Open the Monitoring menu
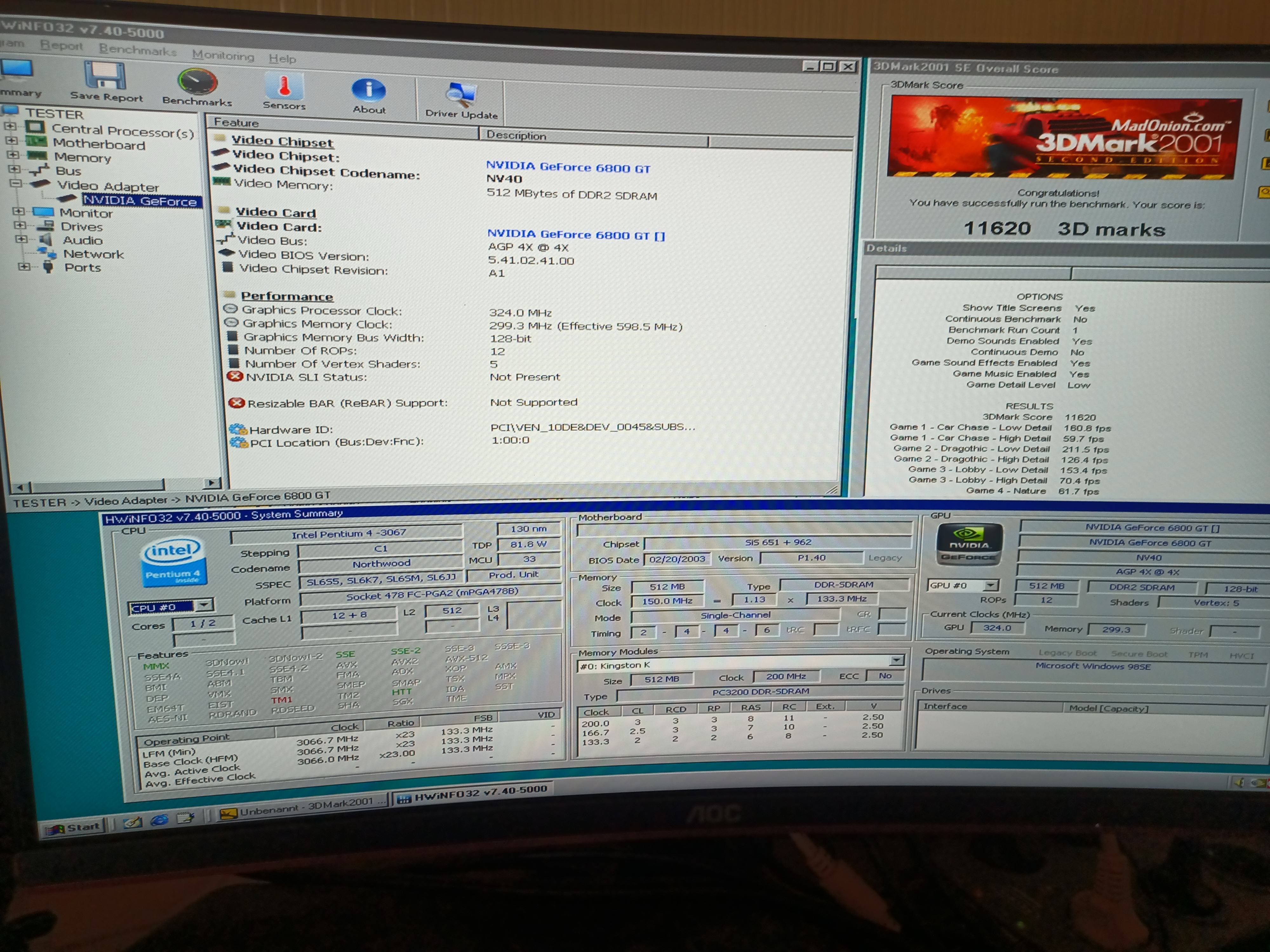The height and width of the screenshot is (952, 1270). (x=223, y=56)
